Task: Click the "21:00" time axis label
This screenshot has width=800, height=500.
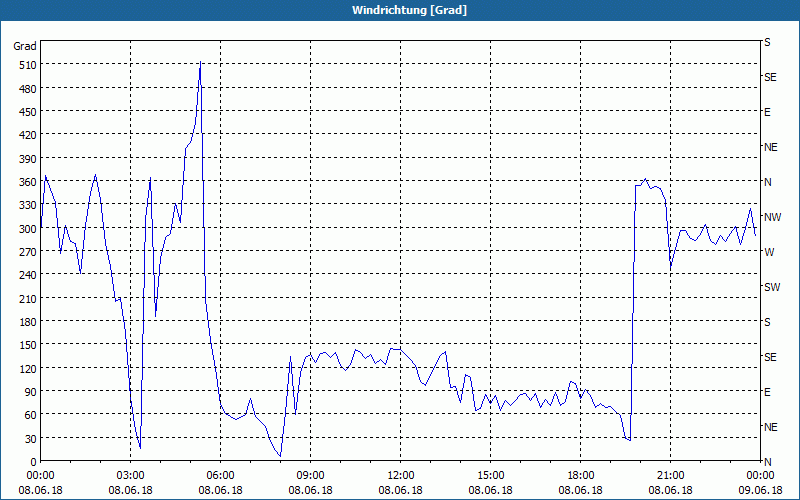Action: pyautogui.click(x=670, y=476)
